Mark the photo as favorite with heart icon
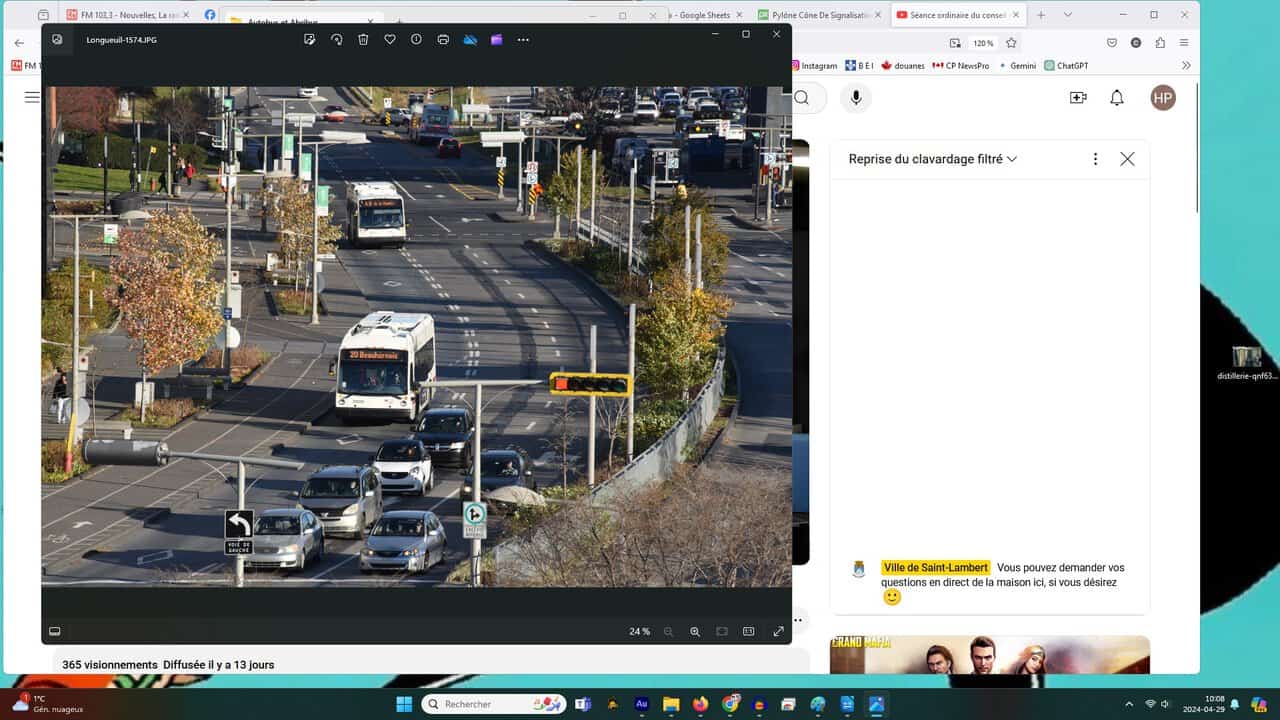 click(x=390, y=39)
